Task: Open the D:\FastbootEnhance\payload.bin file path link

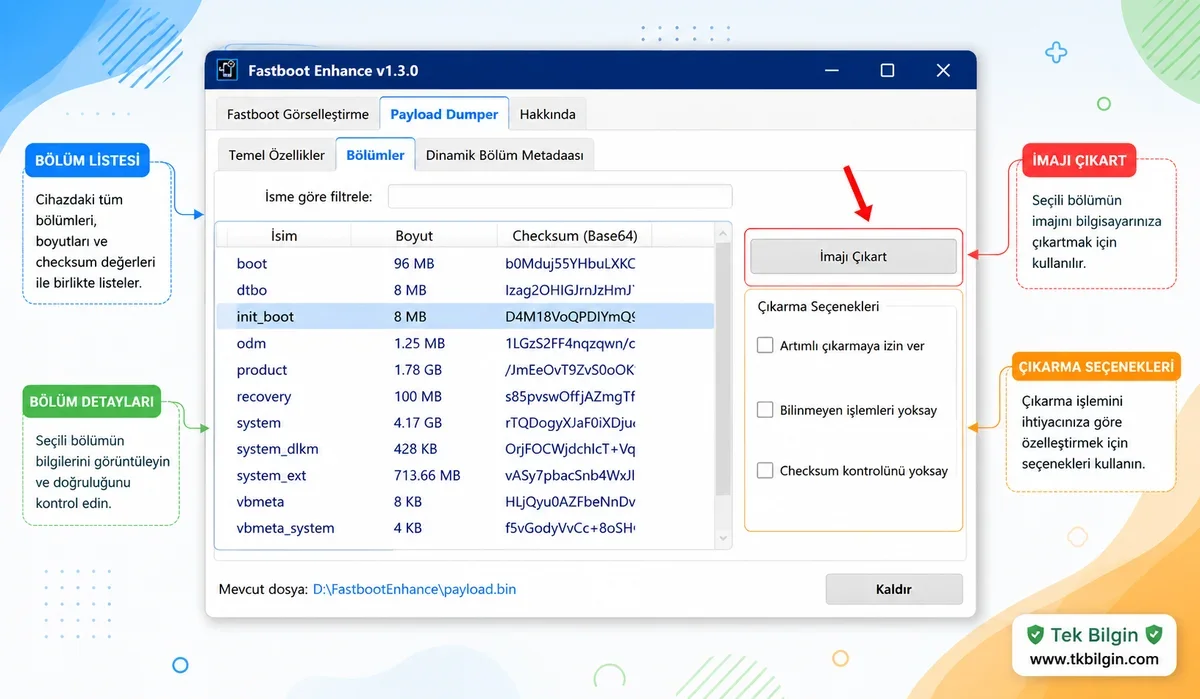Action: pyautogui.click(x=415, y=589)
